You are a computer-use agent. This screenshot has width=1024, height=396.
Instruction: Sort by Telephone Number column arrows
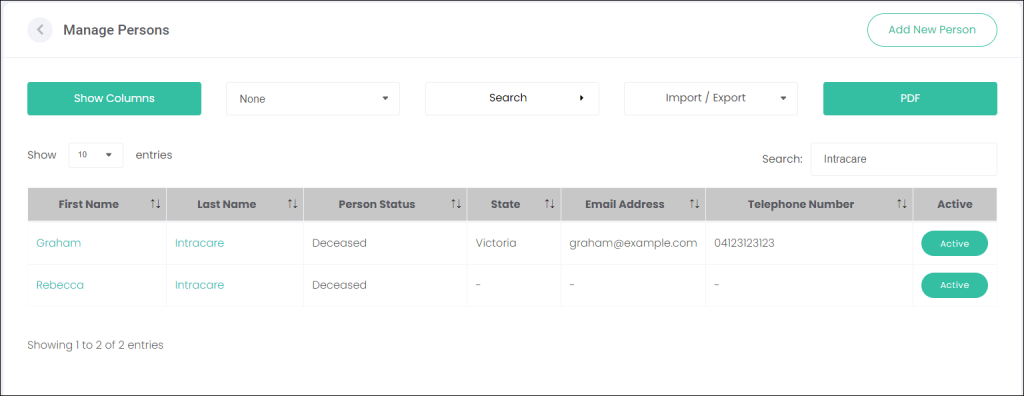[902, 205]
